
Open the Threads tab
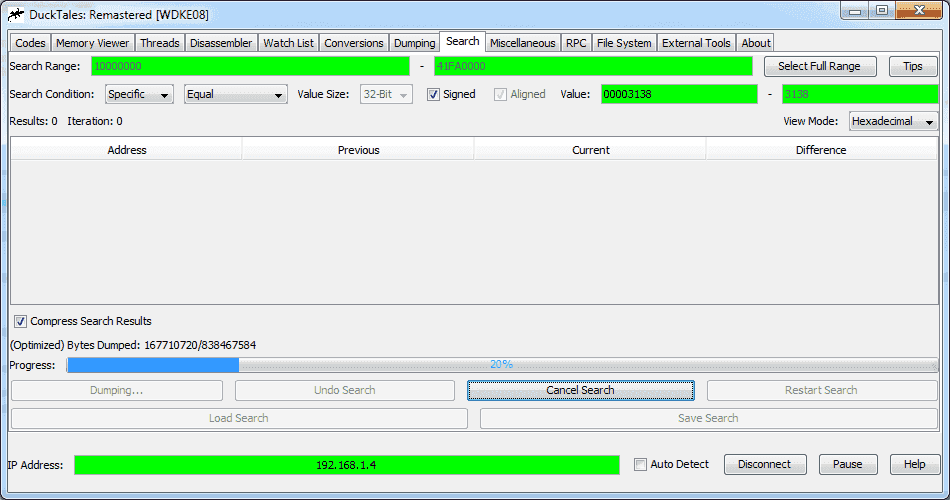pyautogui.click(x=160, y=43)
